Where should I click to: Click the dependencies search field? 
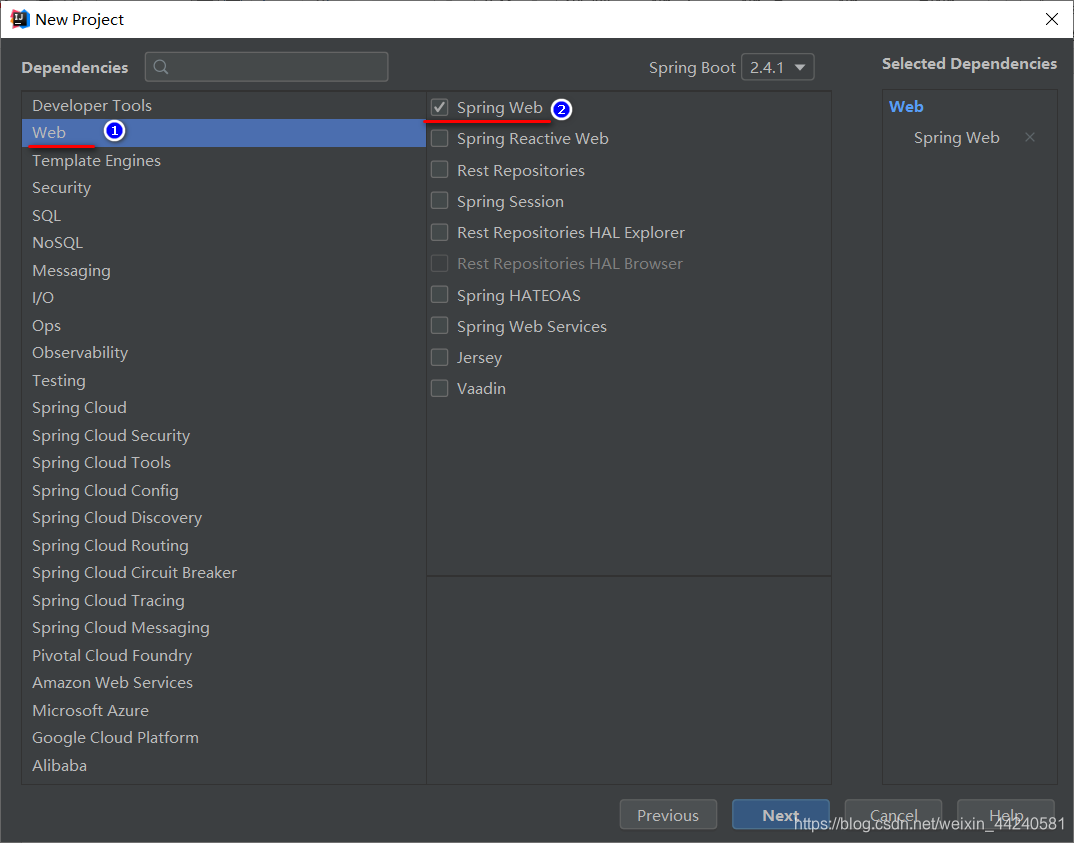(266, 67)
